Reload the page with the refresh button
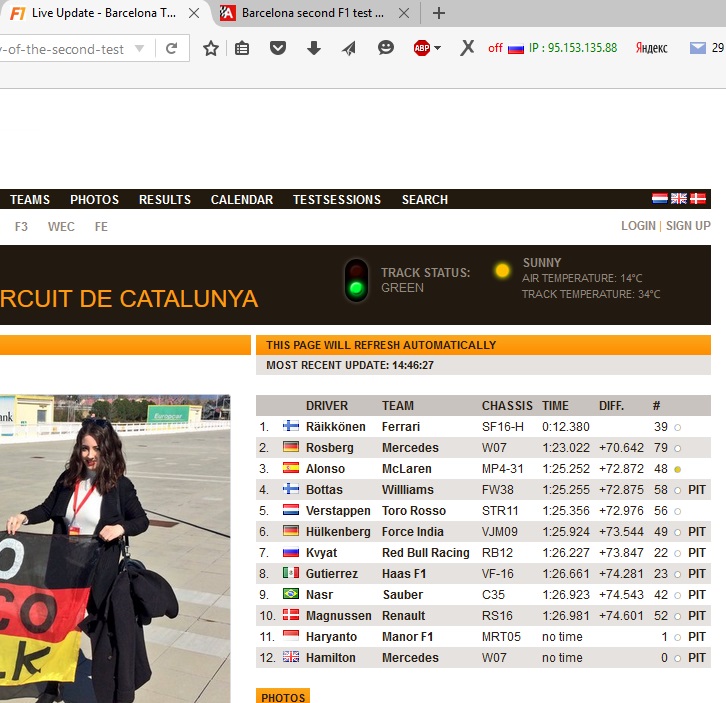Viewport: 726px width, 703px height. 171,48
